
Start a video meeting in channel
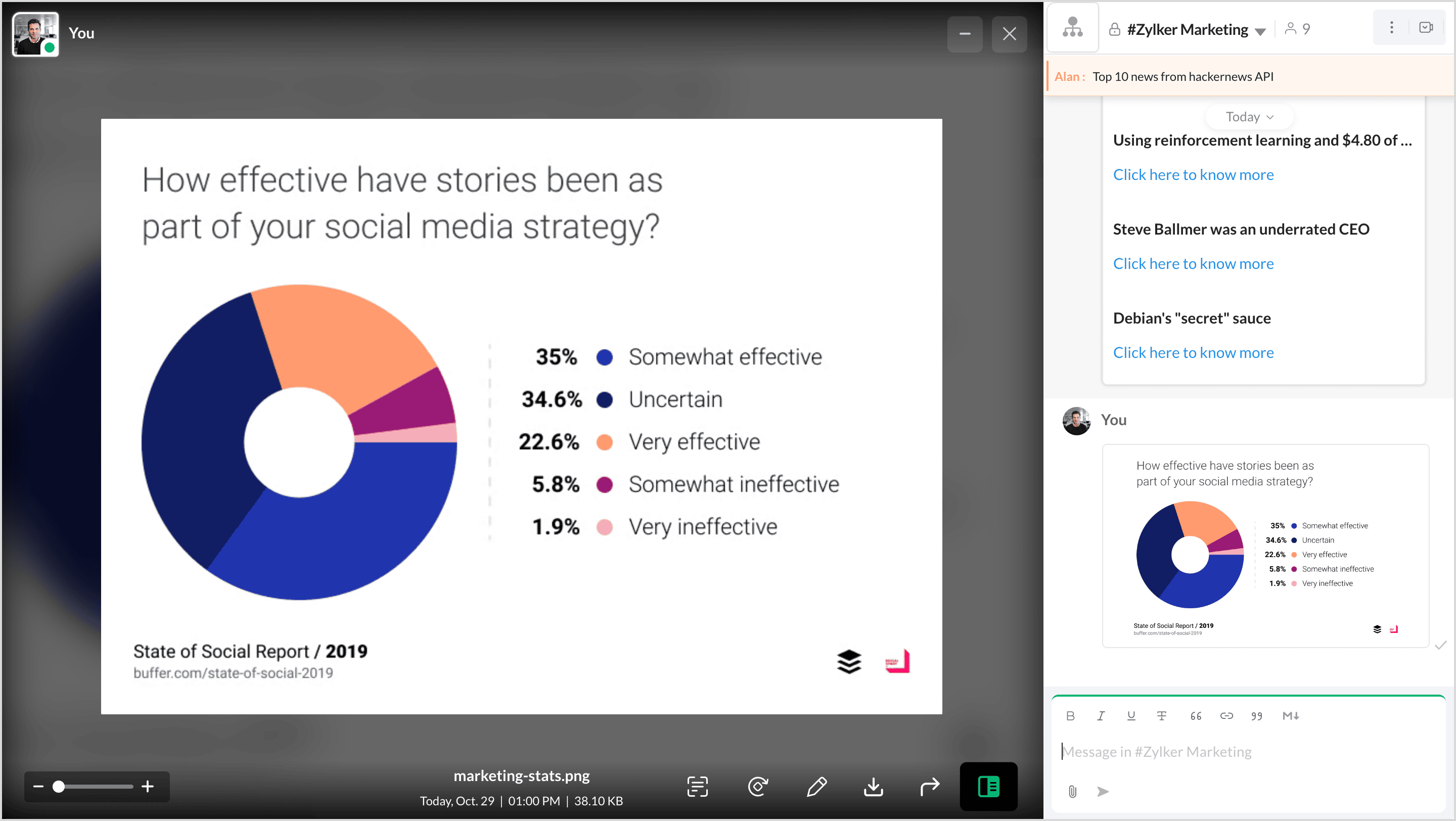(1426, 28)
